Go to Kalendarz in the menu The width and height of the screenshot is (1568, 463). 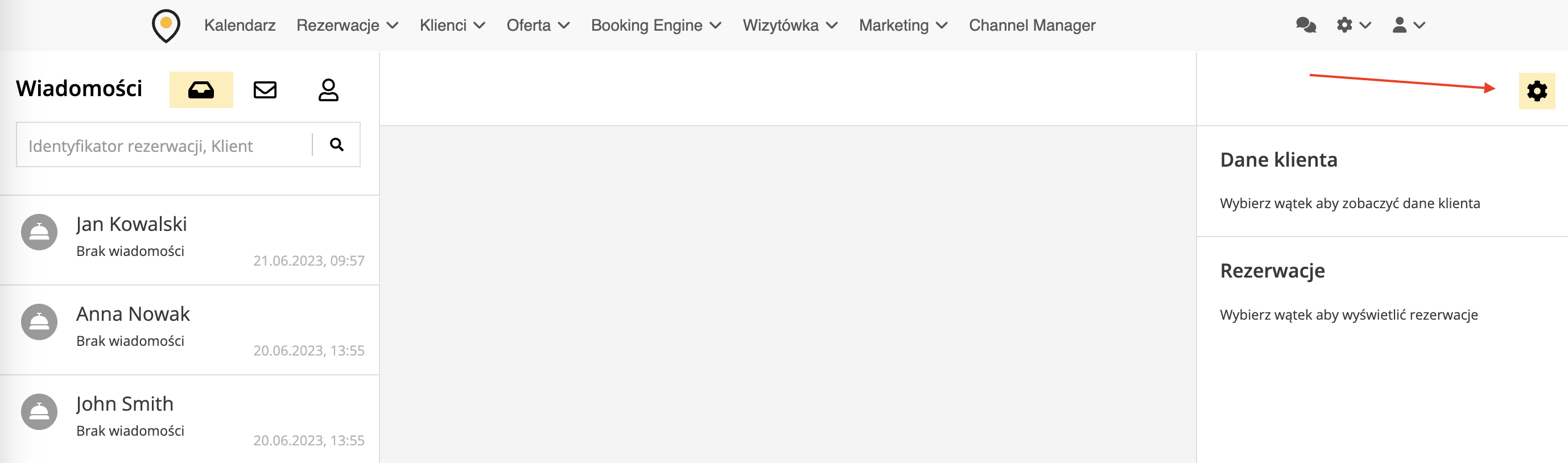240,26
